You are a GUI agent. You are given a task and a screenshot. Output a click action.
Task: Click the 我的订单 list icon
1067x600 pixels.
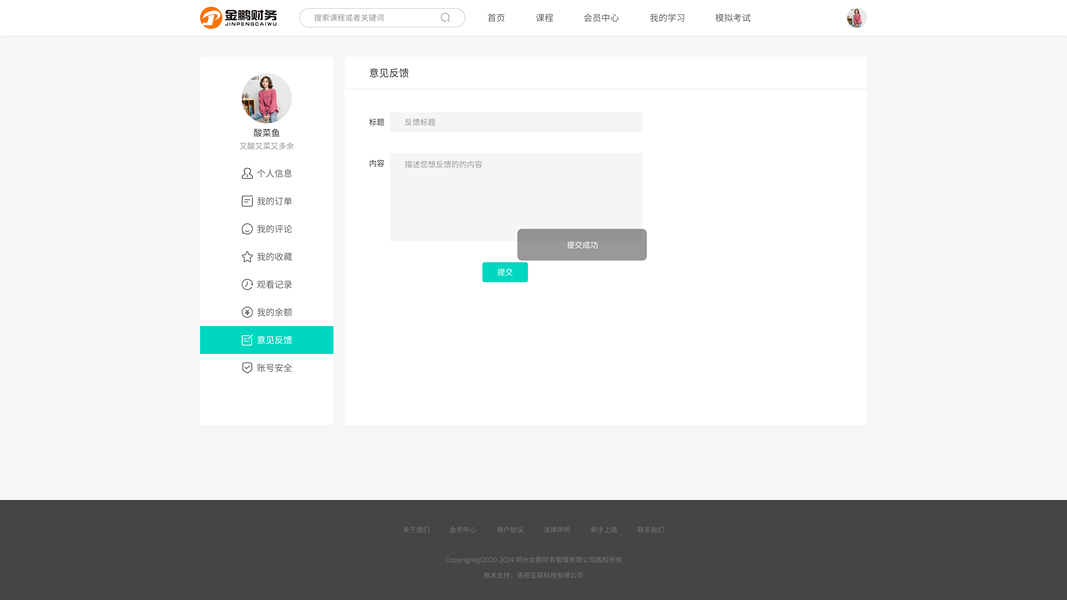click(247, 201)
